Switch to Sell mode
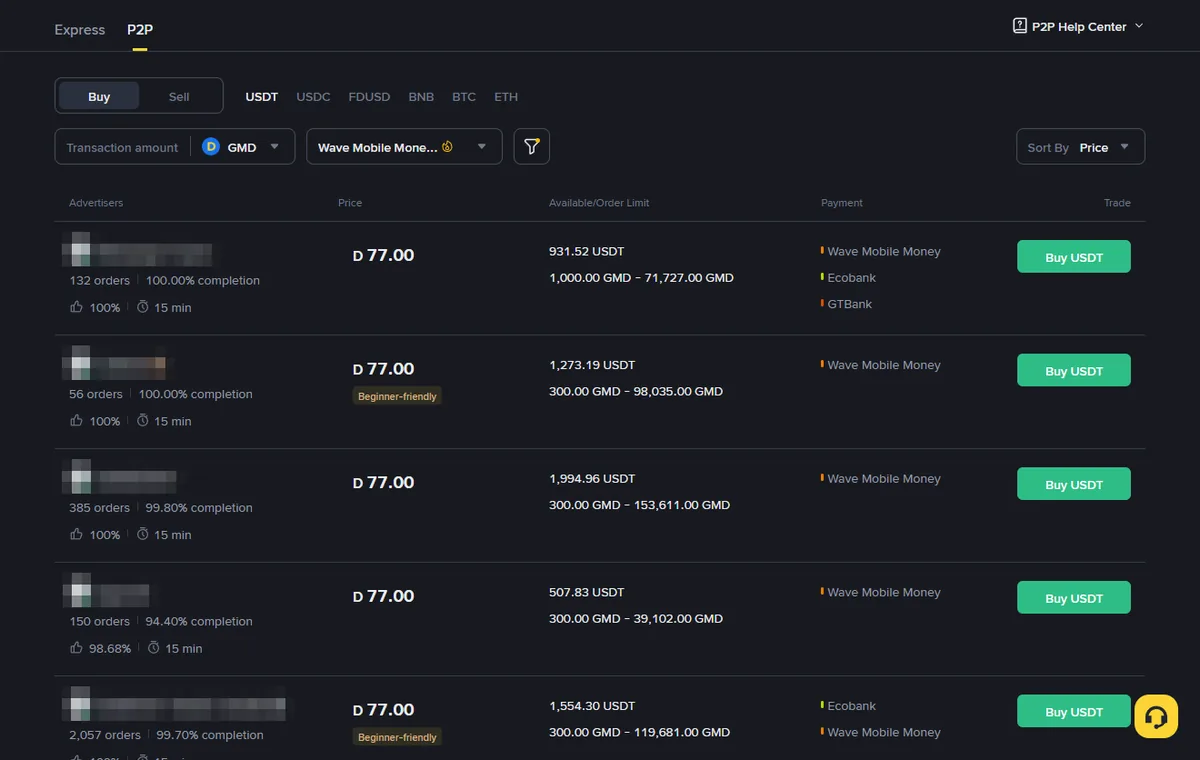Viewport: 1200px width, 760px height. (x=179, y=96)
